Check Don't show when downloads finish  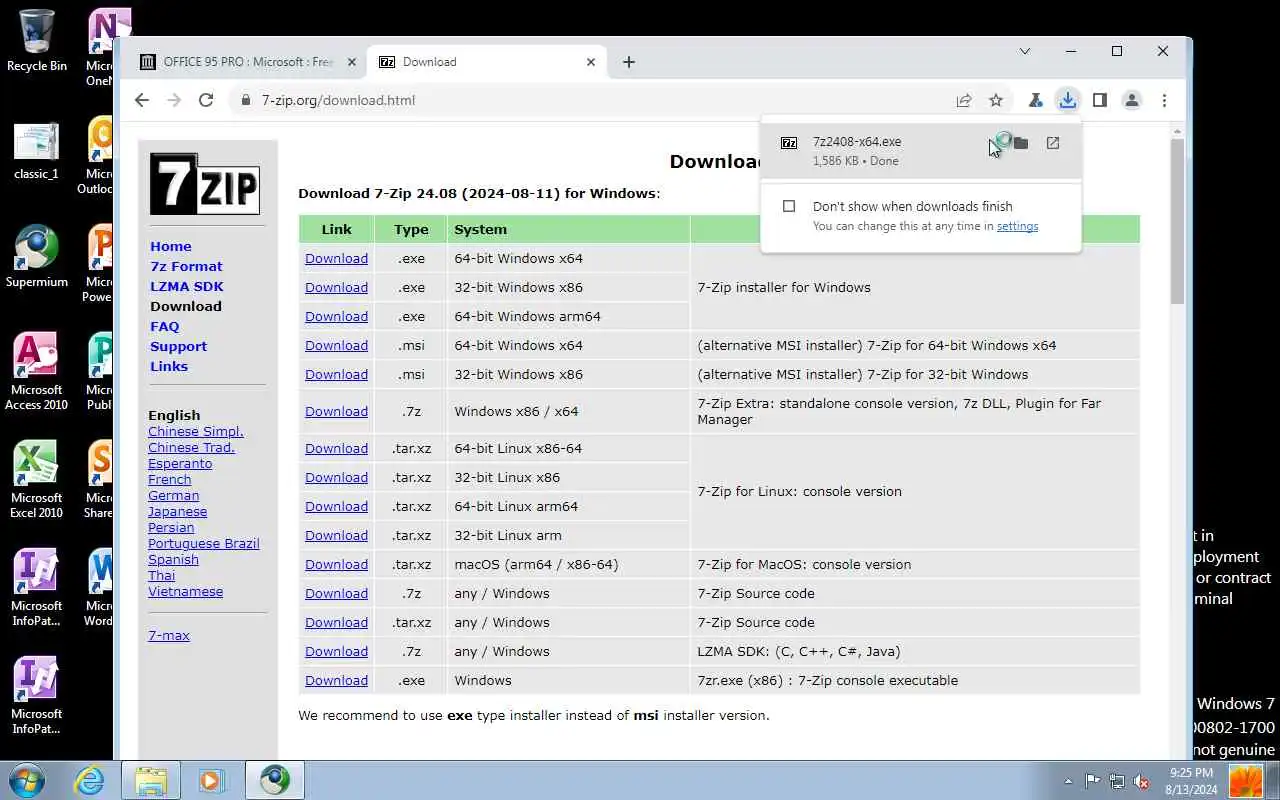click(x=789, y=206)
